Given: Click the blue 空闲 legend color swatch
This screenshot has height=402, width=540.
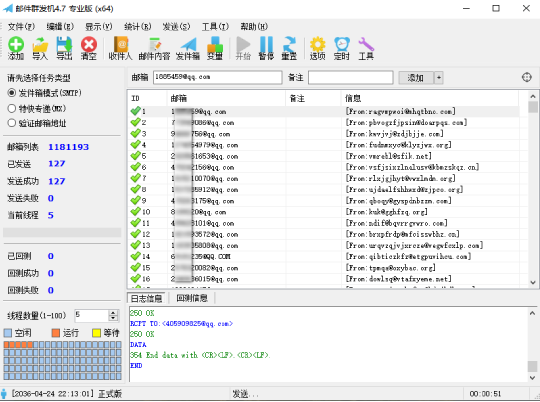Looking at the screenshot, I should 8,333.
